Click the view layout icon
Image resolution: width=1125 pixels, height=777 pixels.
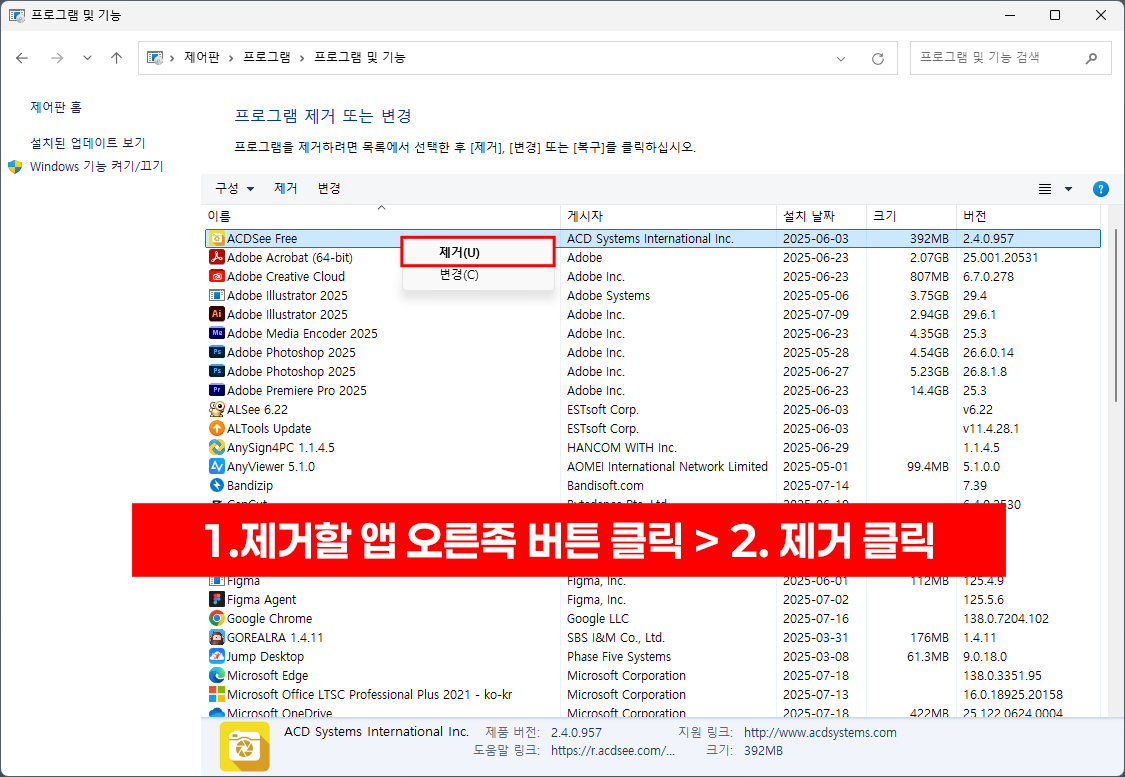[x=1045, y=189]
